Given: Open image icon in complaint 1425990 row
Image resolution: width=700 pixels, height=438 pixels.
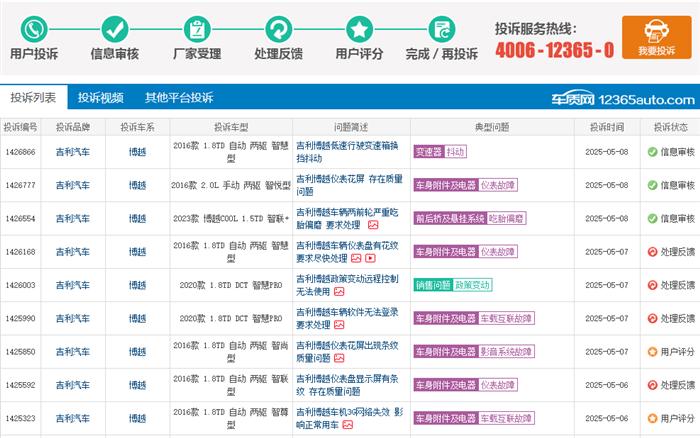Looking at the screenshot, I should 339,325.
